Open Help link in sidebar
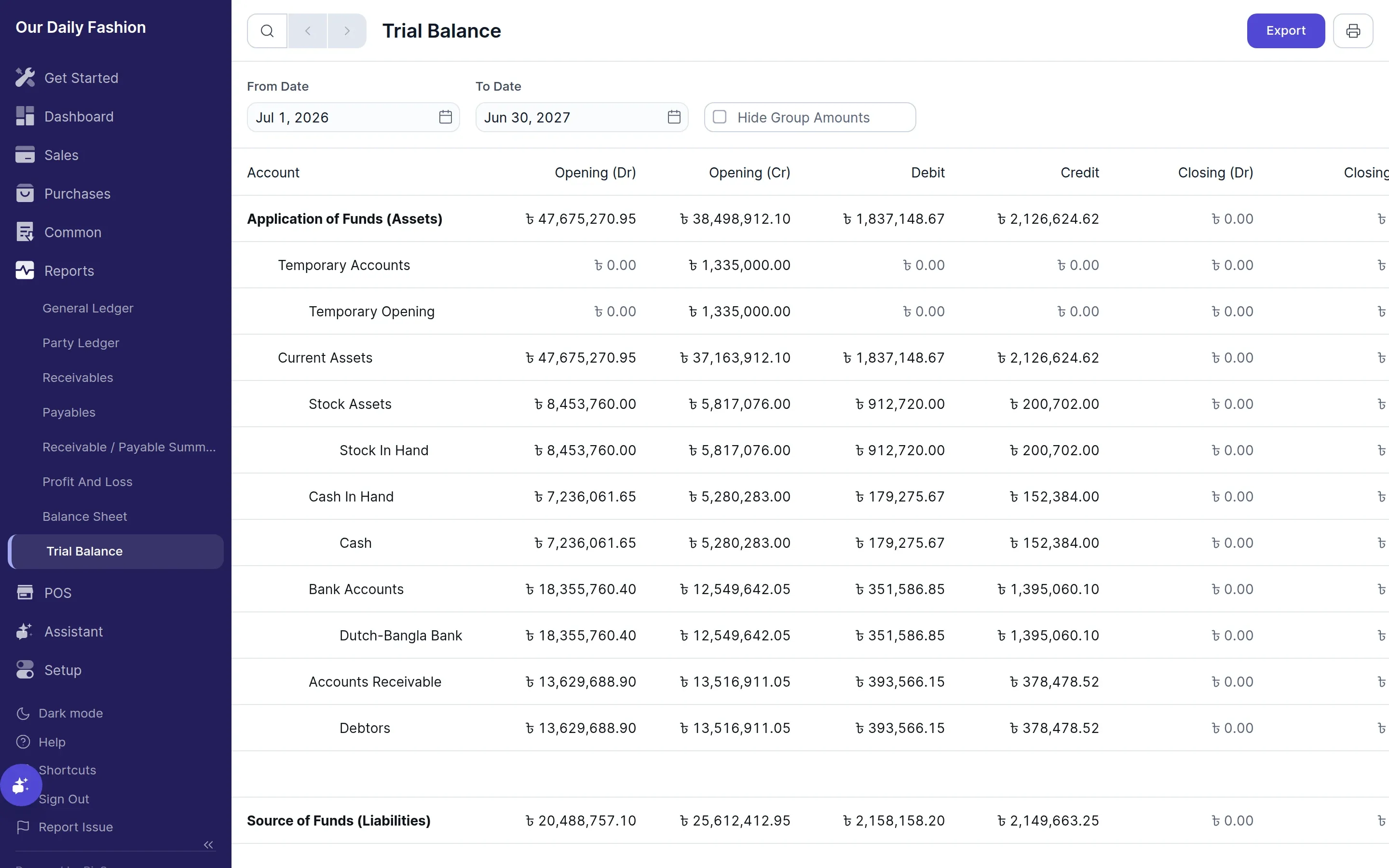The height and width of the screenshot is (868, 1389). 41,742
